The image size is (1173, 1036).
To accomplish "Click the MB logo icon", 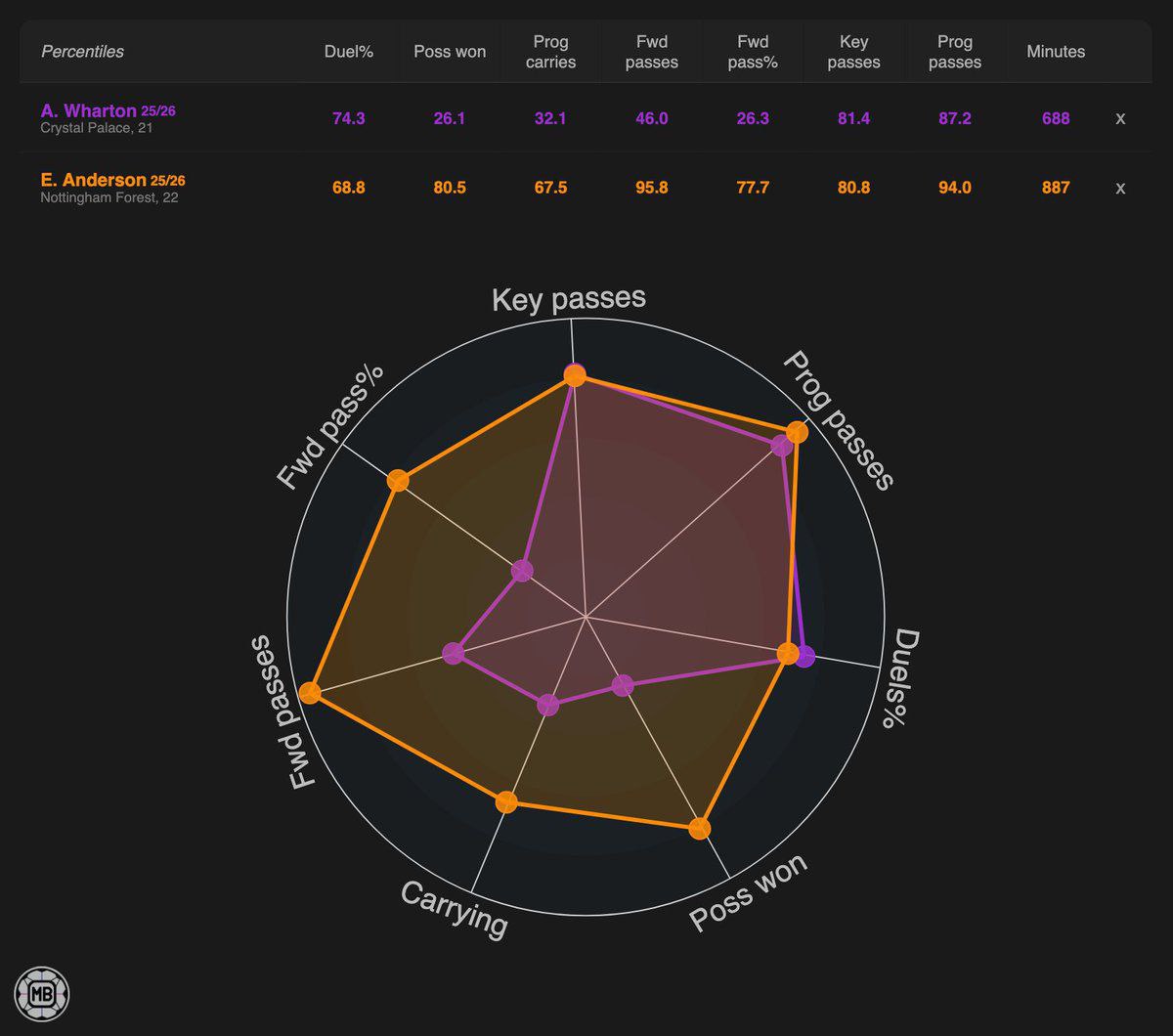I will pyautogui.click(x=42, y=994).
